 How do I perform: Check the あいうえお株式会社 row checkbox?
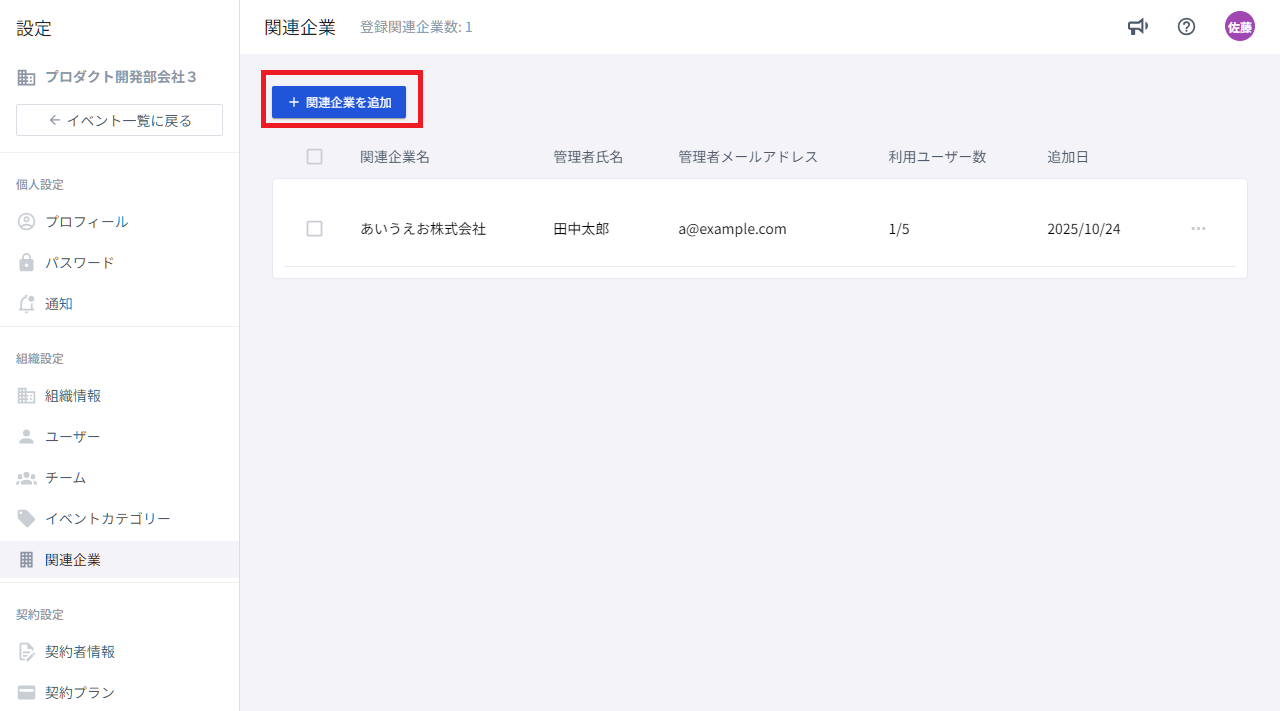click(x=315, y=229)
